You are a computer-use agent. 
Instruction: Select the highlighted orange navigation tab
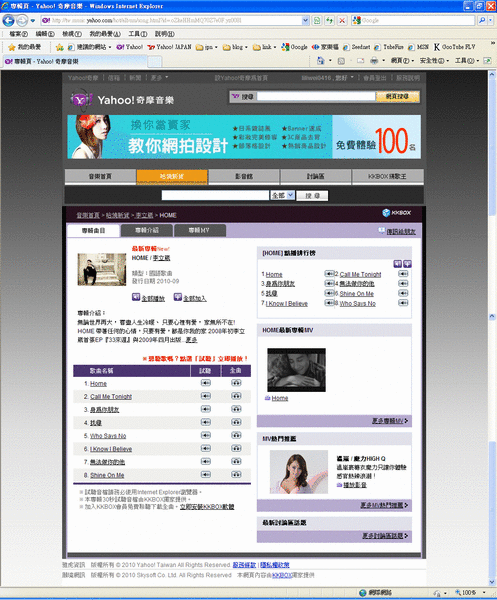pos(172,176)
